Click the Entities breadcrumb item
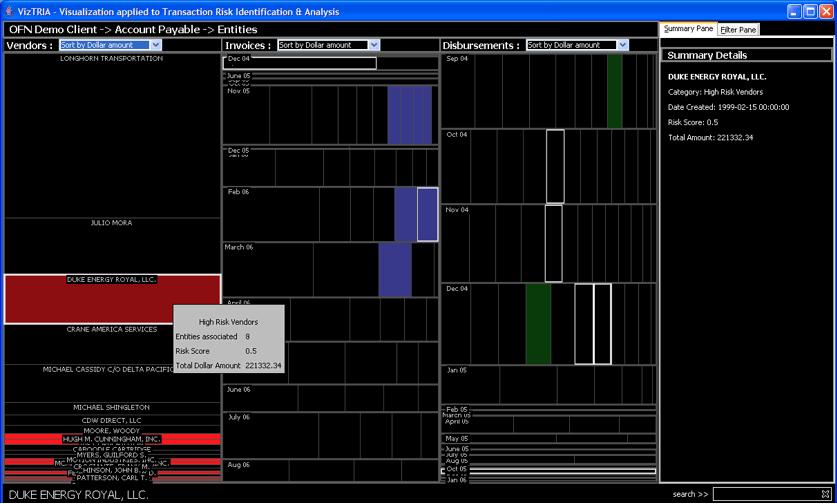Image resolution: width=837 pixels, height=504 pixels. pyautogui.click(x=237, y=30)
